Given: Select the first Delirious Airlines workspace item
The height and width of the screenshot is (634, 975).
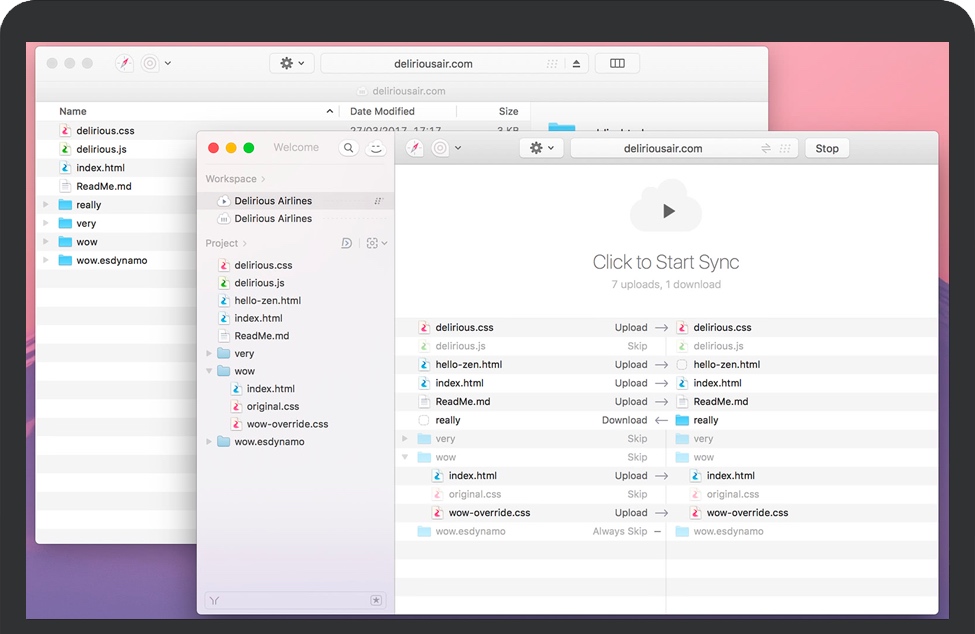Looking at the screenshot, I should (x=273, y=201).
